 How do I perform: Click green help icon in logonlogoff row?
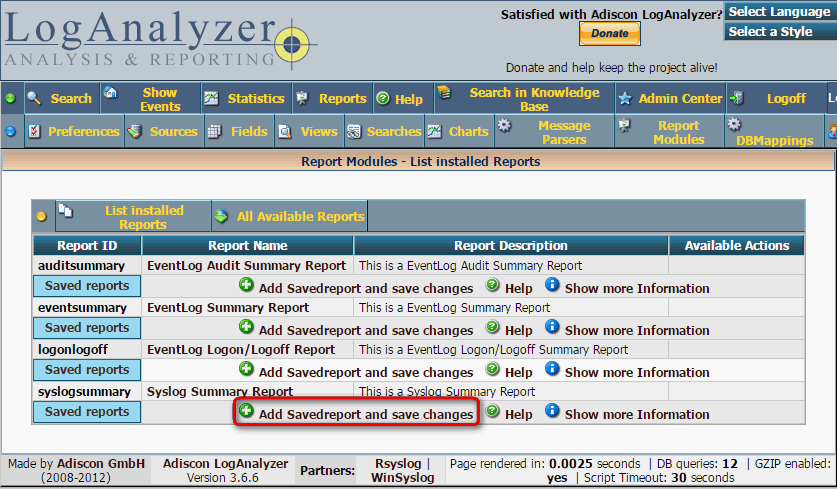pyautogui.click(x=492, y=369)
